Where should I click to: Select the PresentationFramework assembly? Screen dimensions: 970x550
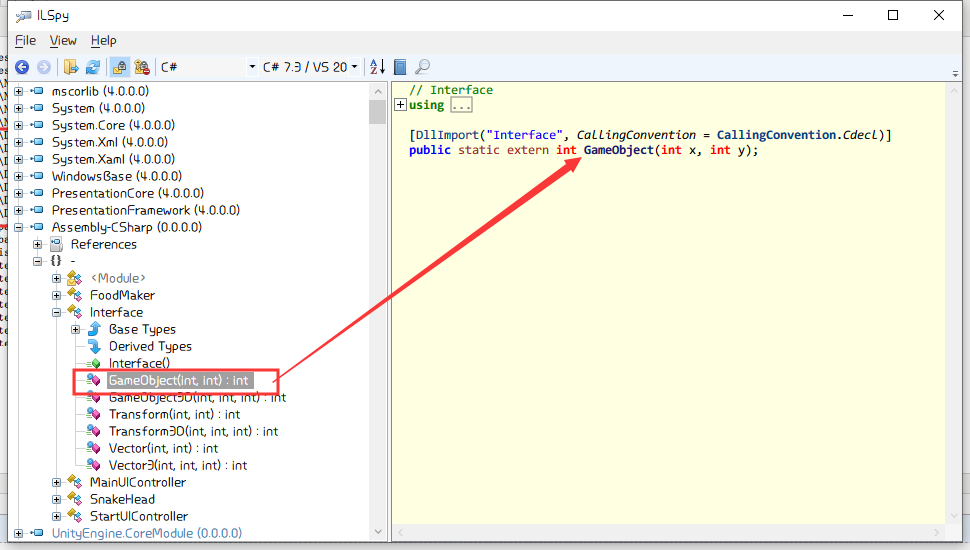(x=145, y=210)
